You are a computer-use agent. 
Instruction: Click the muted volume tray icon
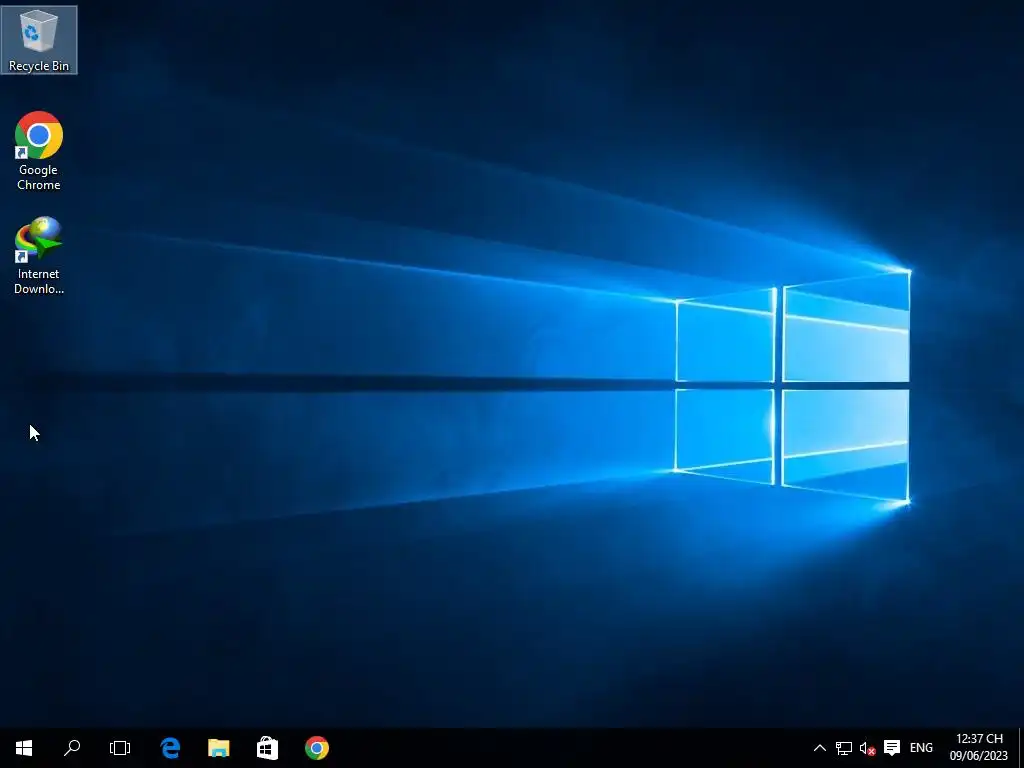click(x=867, y=748)
